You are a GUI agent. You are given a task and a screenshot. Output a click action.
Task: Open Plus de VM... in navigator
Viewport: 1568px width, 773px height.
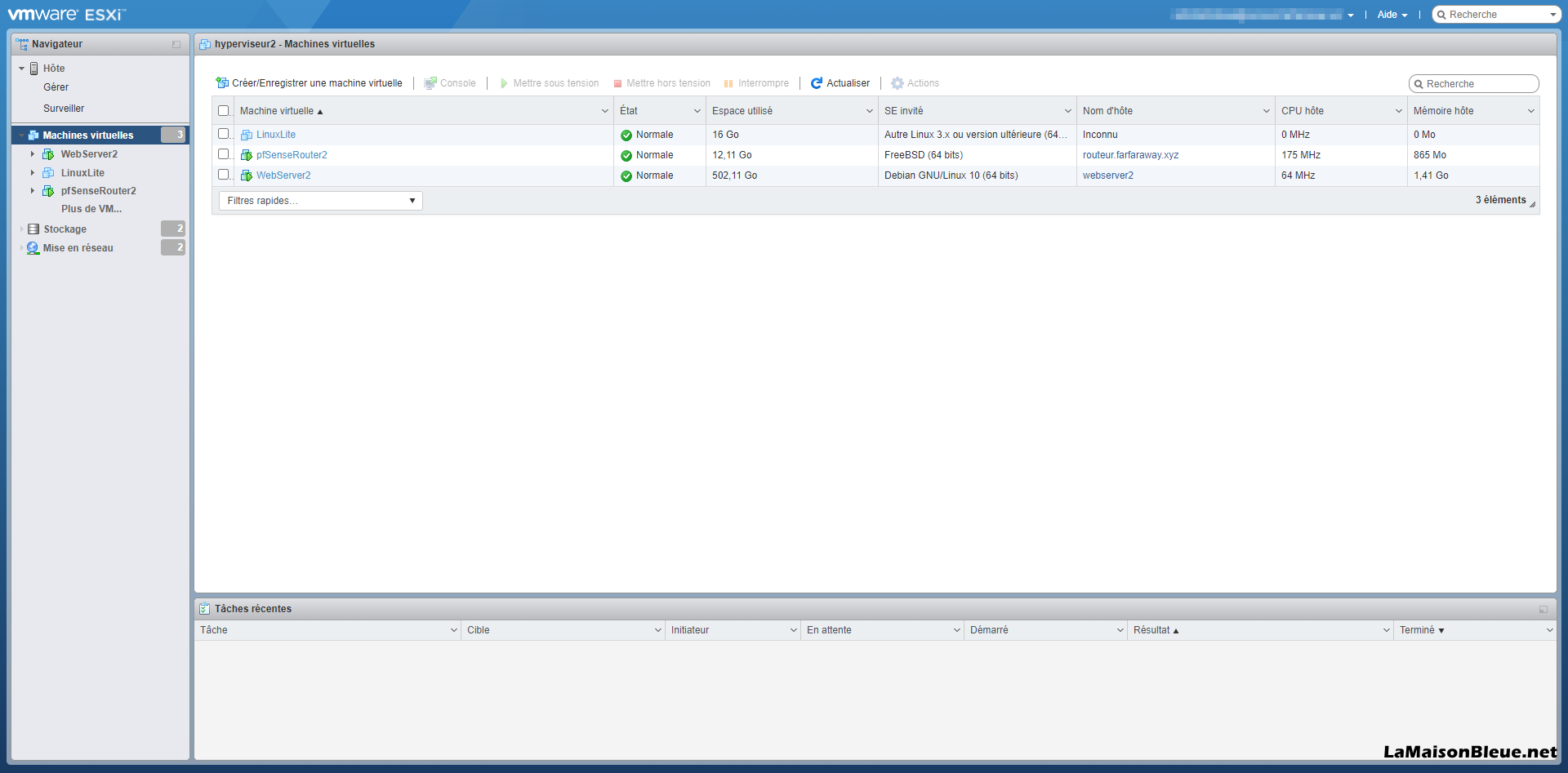coord(91,209)
